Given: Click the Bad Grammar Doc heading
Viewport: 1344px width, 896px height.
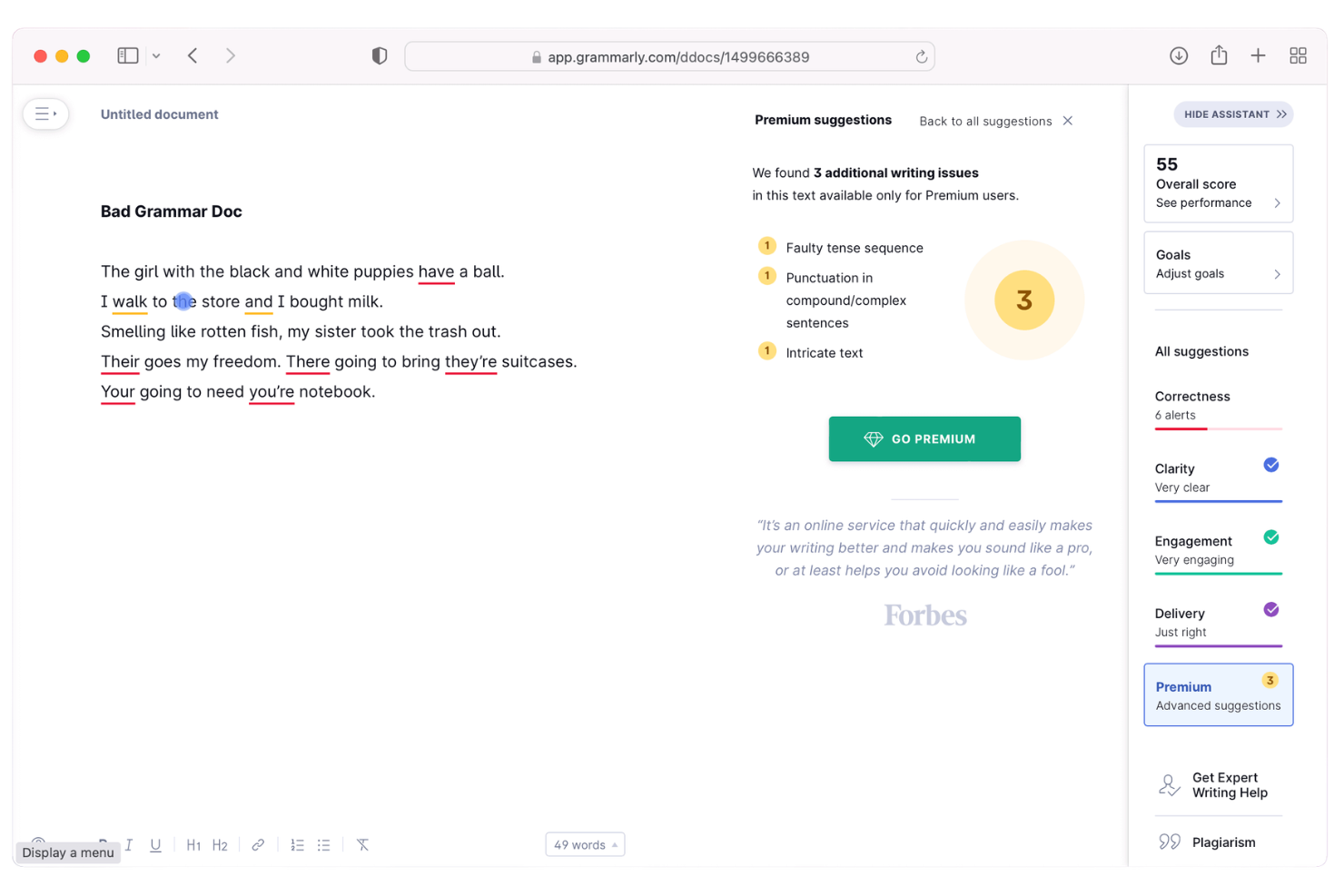Looking at the screenshot, I should click(x=171, y=212).
